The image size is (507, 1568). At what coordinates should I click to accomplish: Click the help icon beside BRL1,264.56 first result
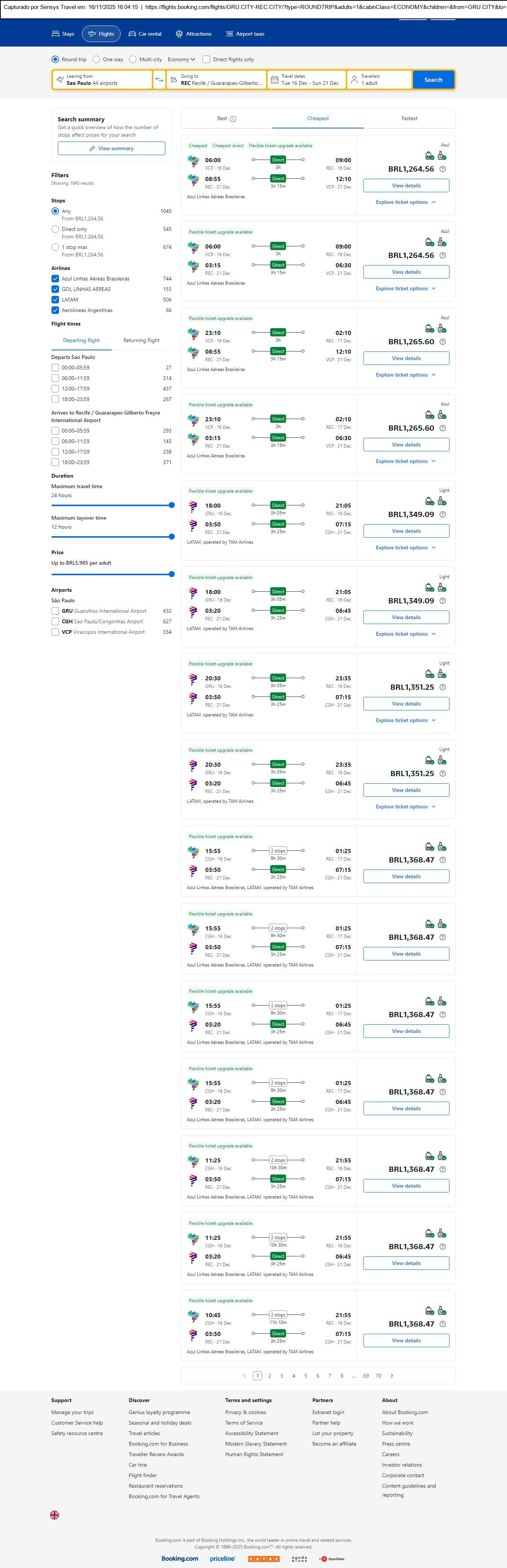(x=442, y=169)
